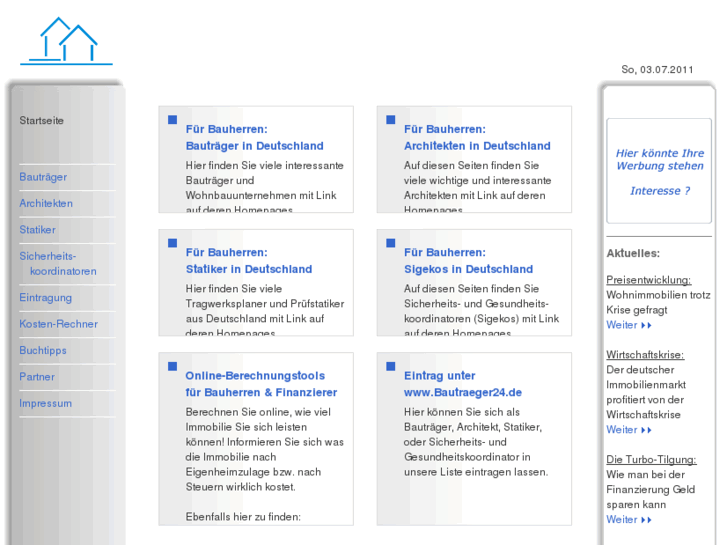The height and width of the screenshot is (545, 727).
Task: Go to Architekten in the sidebar
Action: click(x=46, y=203)
